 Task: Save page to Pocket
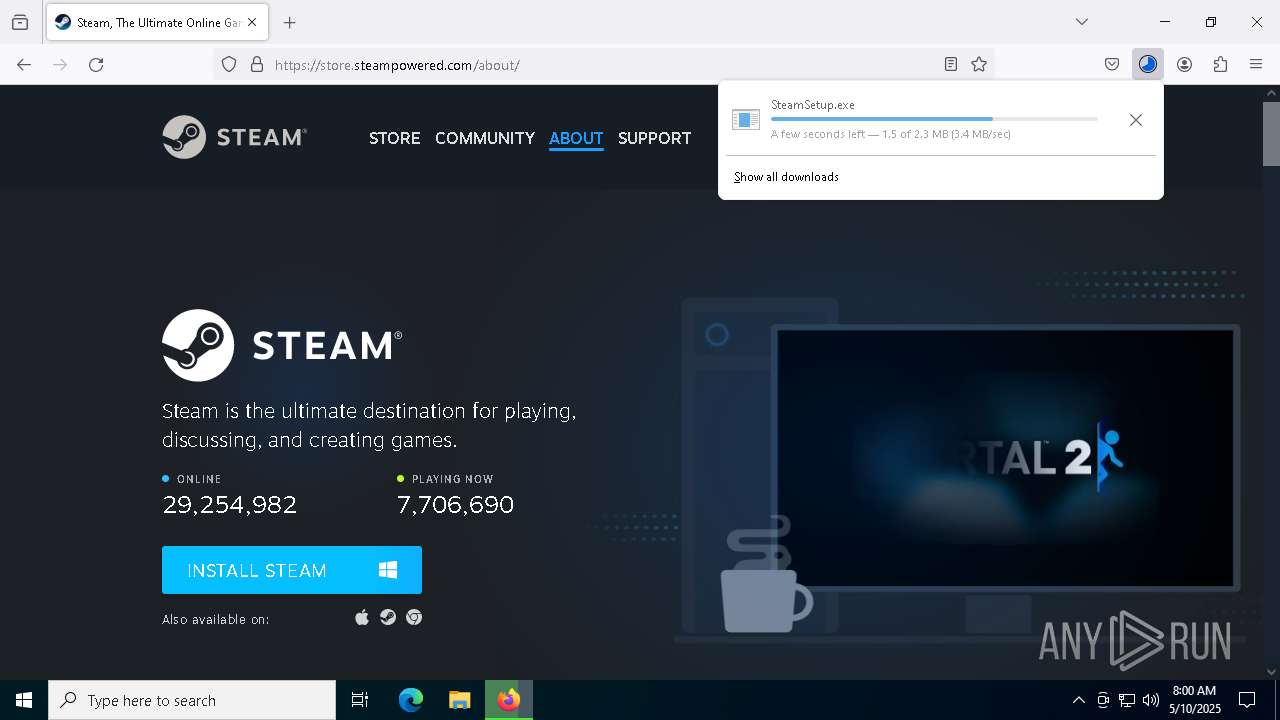1112,64
